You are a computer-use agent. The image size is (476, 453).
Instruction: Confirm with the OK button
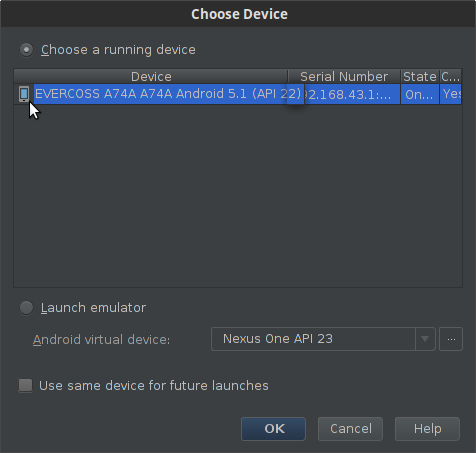(273, 429)
